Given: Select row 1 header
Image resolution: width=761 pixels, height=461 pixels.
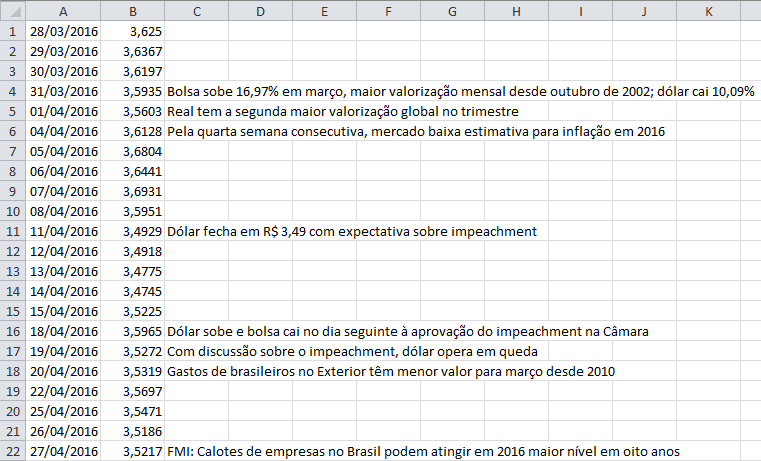Looking at the screenshot, I should (x=13, y=31).
